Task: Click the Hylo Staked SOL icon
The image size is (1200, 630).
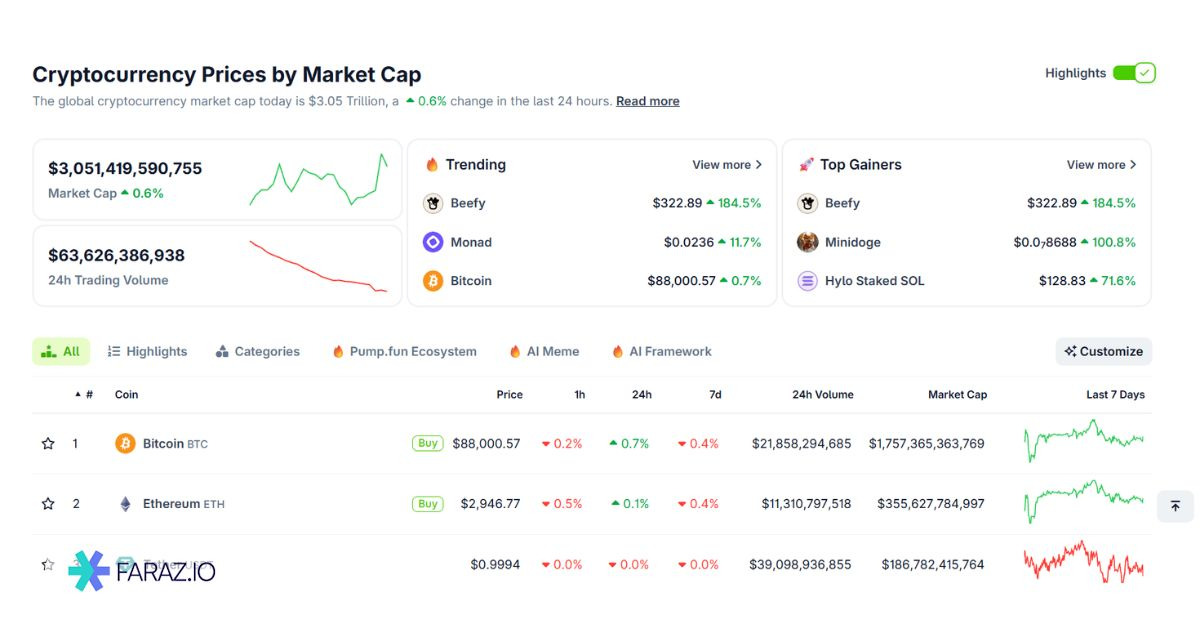Action: [x=806, y=281]
